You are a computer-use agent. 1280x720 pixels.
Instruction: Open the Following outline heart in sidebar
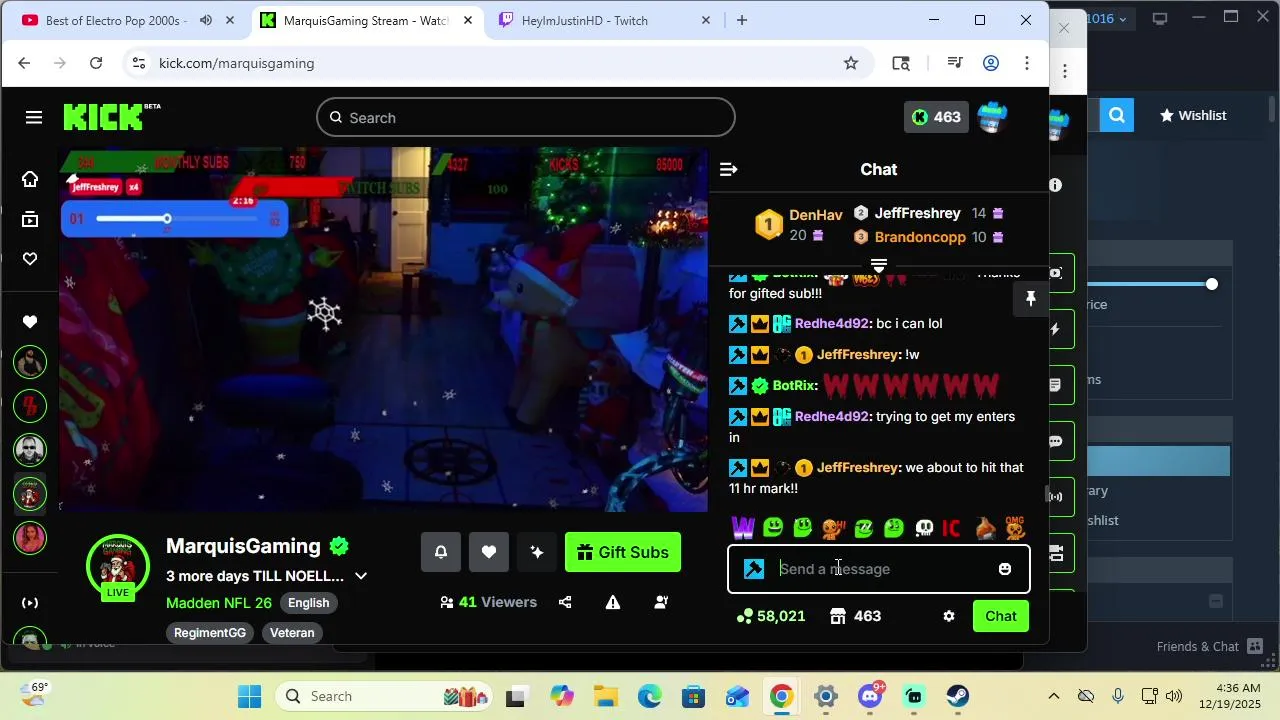point(30,259)
